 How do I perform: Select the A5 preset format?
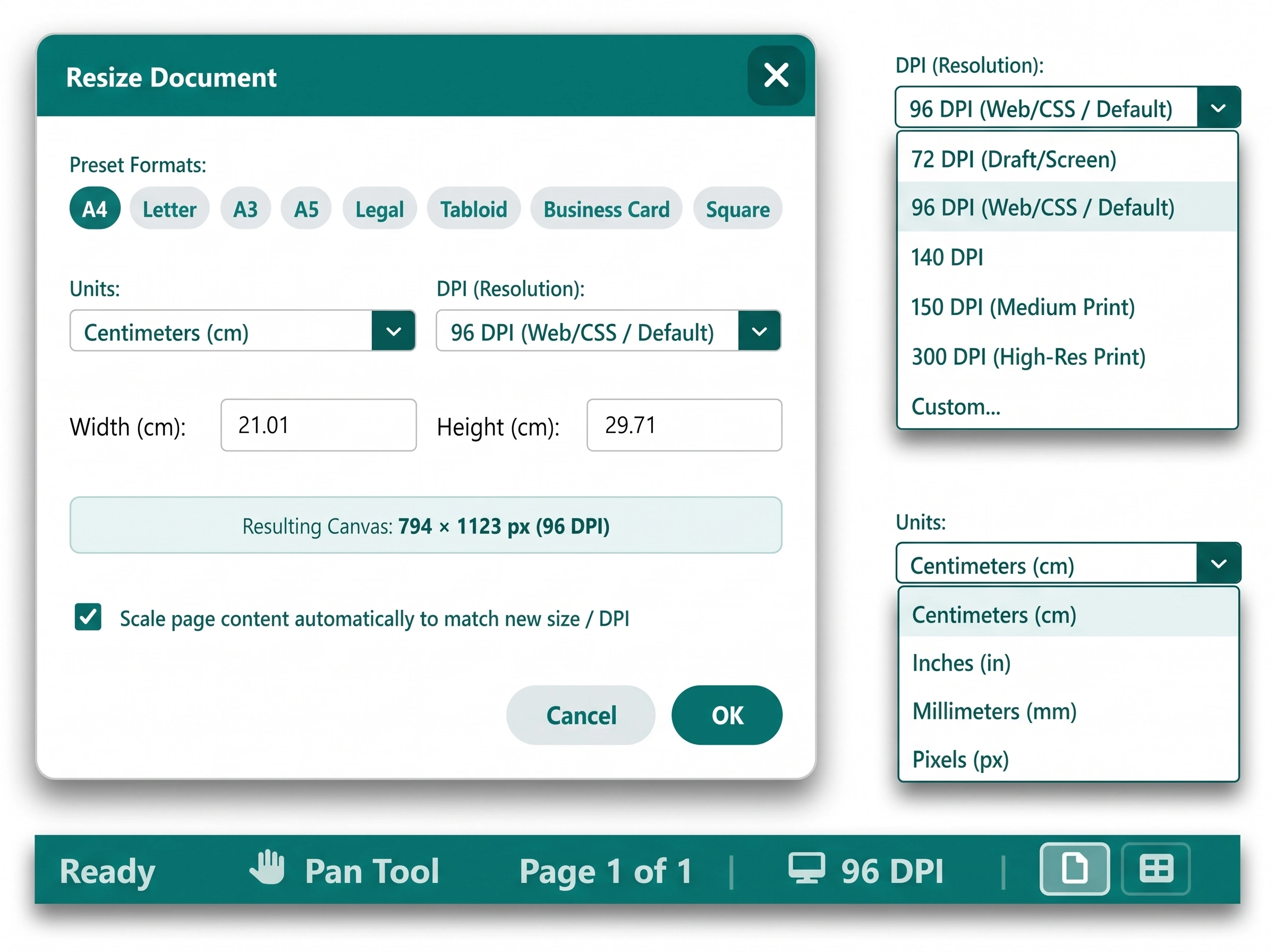click(306, 209)
